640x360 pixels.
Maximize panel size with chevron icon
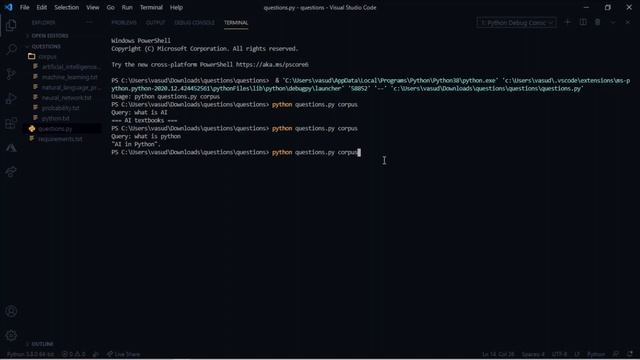click(613, 22)
